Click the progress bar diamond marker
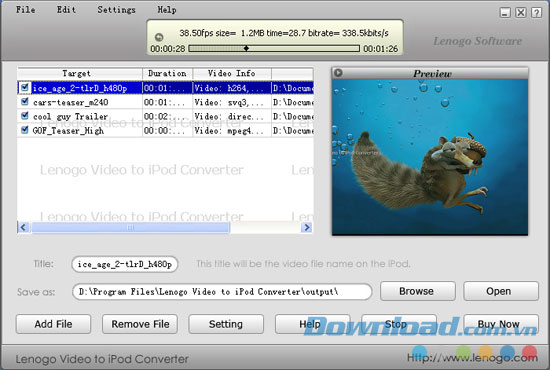 tap(246, 48)
